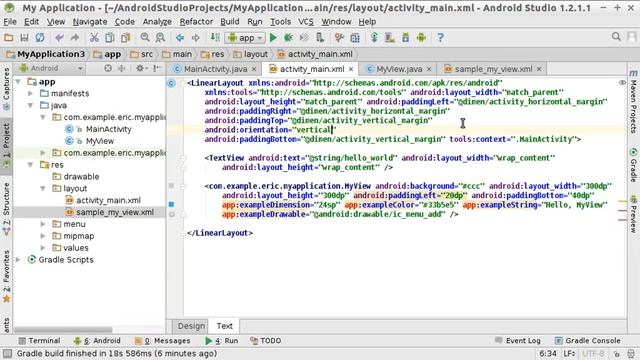Open the Messages tool window

click(x=163, y=340)
